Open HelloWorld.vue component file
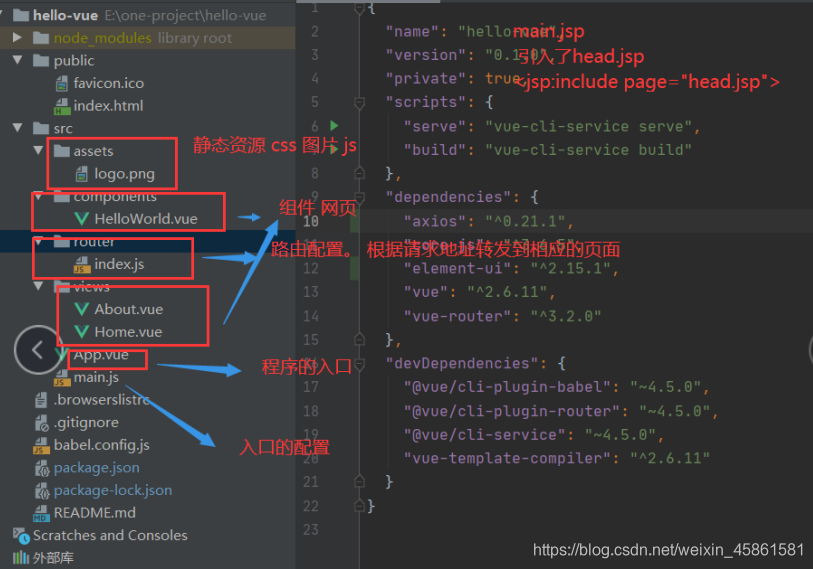Viewport: 813px width, 569px height. pos(146,219)
